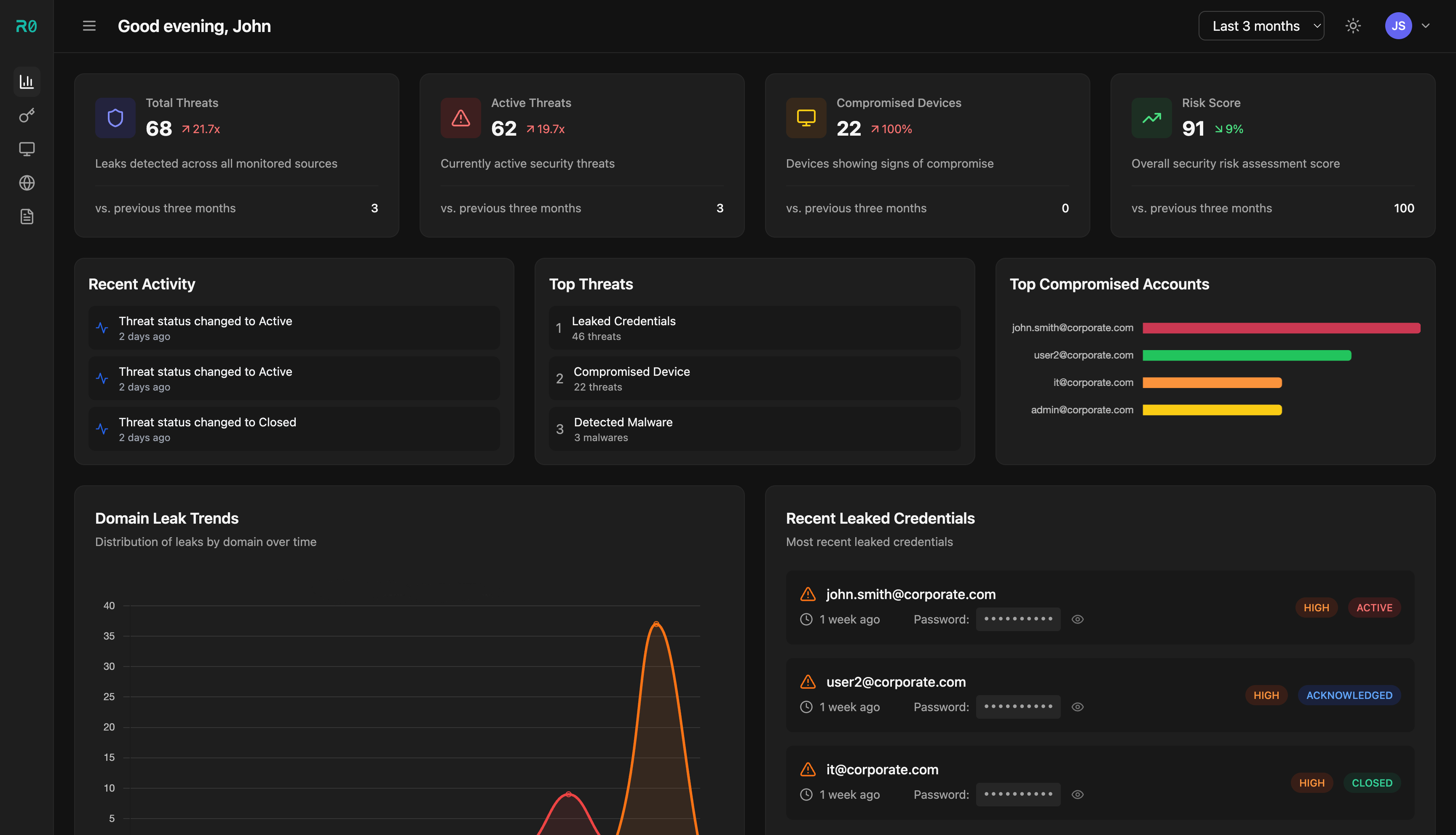Image resolution: width=1456 pixels, height=835 pixels.
Task: Click the HIGH badge on user2@corporate.com
Action: point(1266,695)
